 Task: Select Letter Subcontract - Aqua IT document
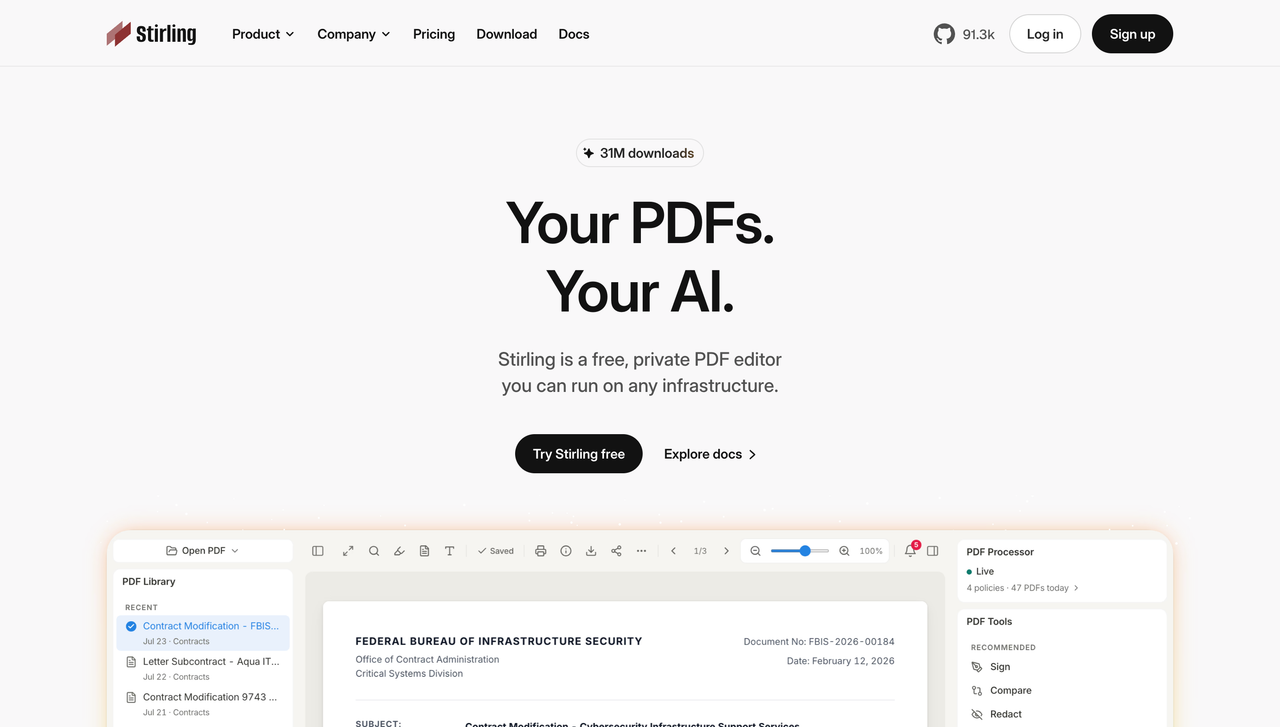(203, 668)
